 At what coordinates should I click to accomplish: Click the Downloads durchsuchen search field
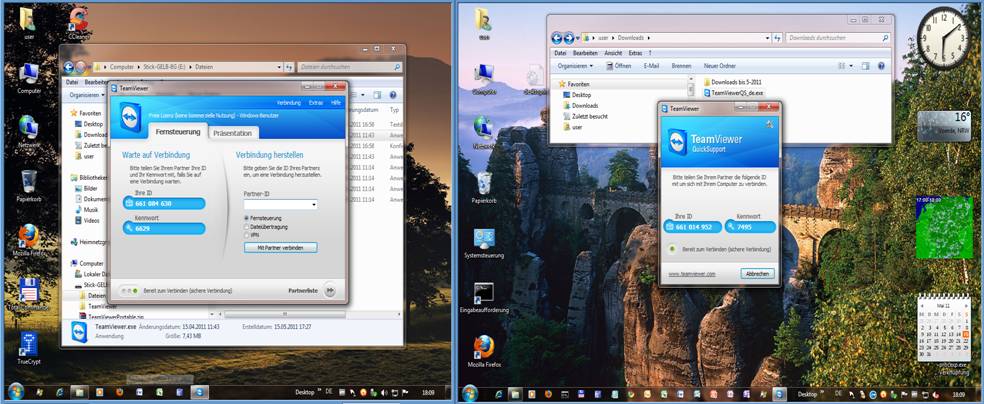(837, 38)
